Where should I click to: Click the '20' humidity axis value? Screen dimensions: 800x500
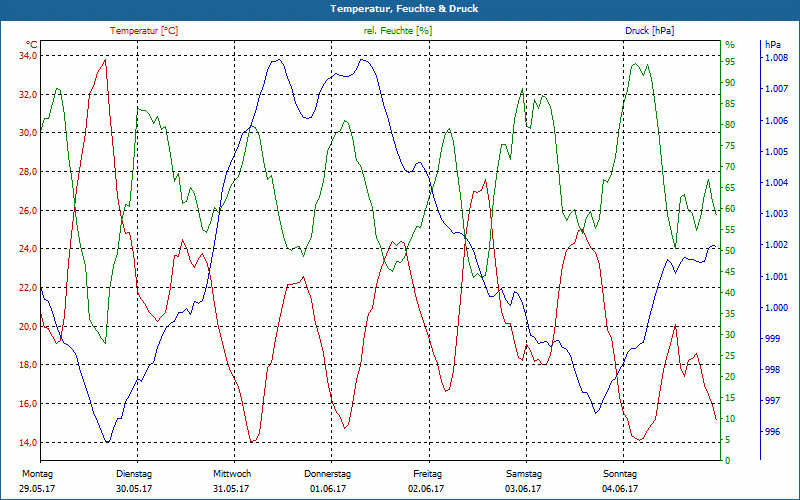(x=730, y=377)
